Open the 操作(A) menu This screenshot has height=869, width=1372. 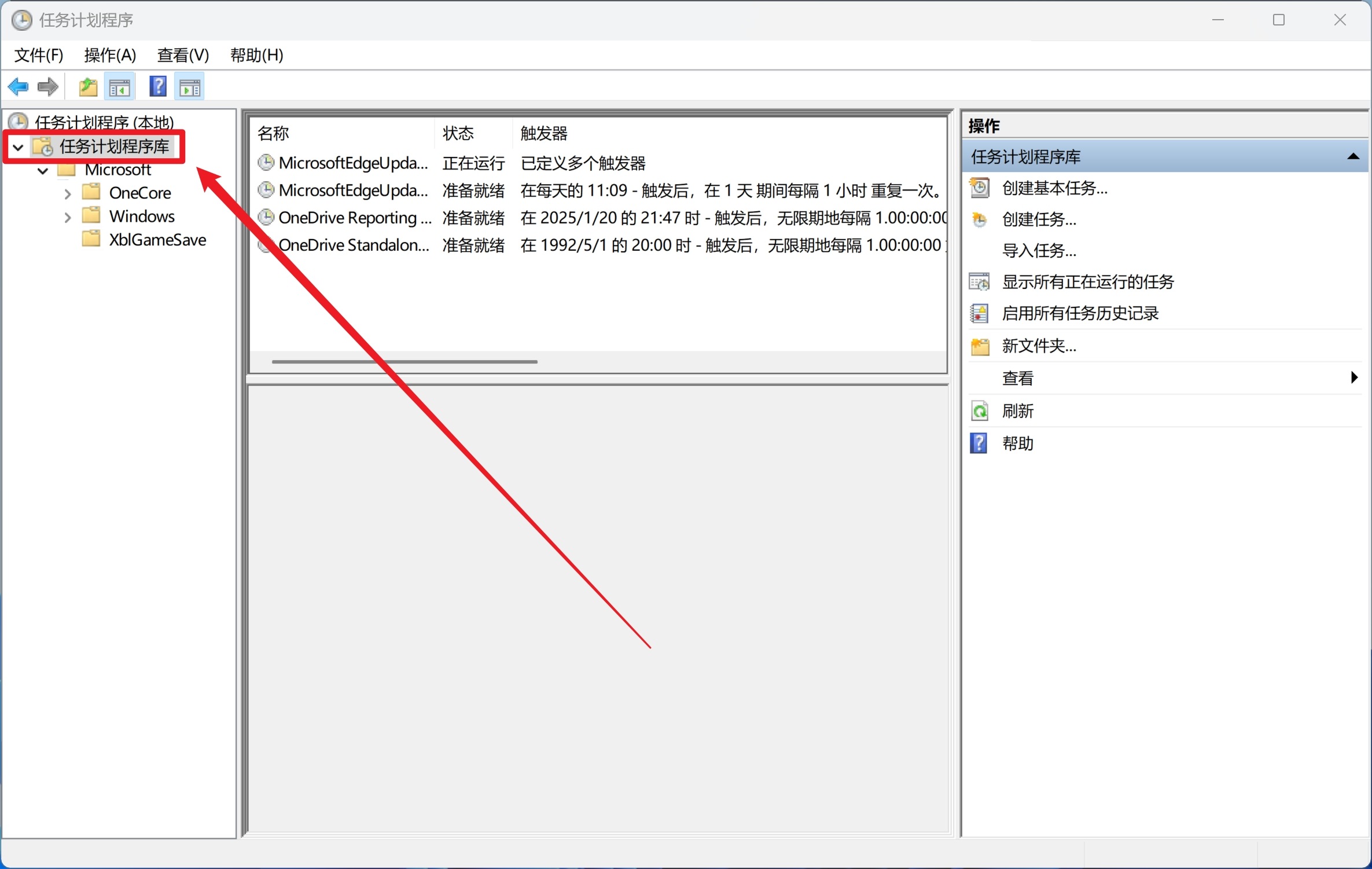tap(110, 55)
